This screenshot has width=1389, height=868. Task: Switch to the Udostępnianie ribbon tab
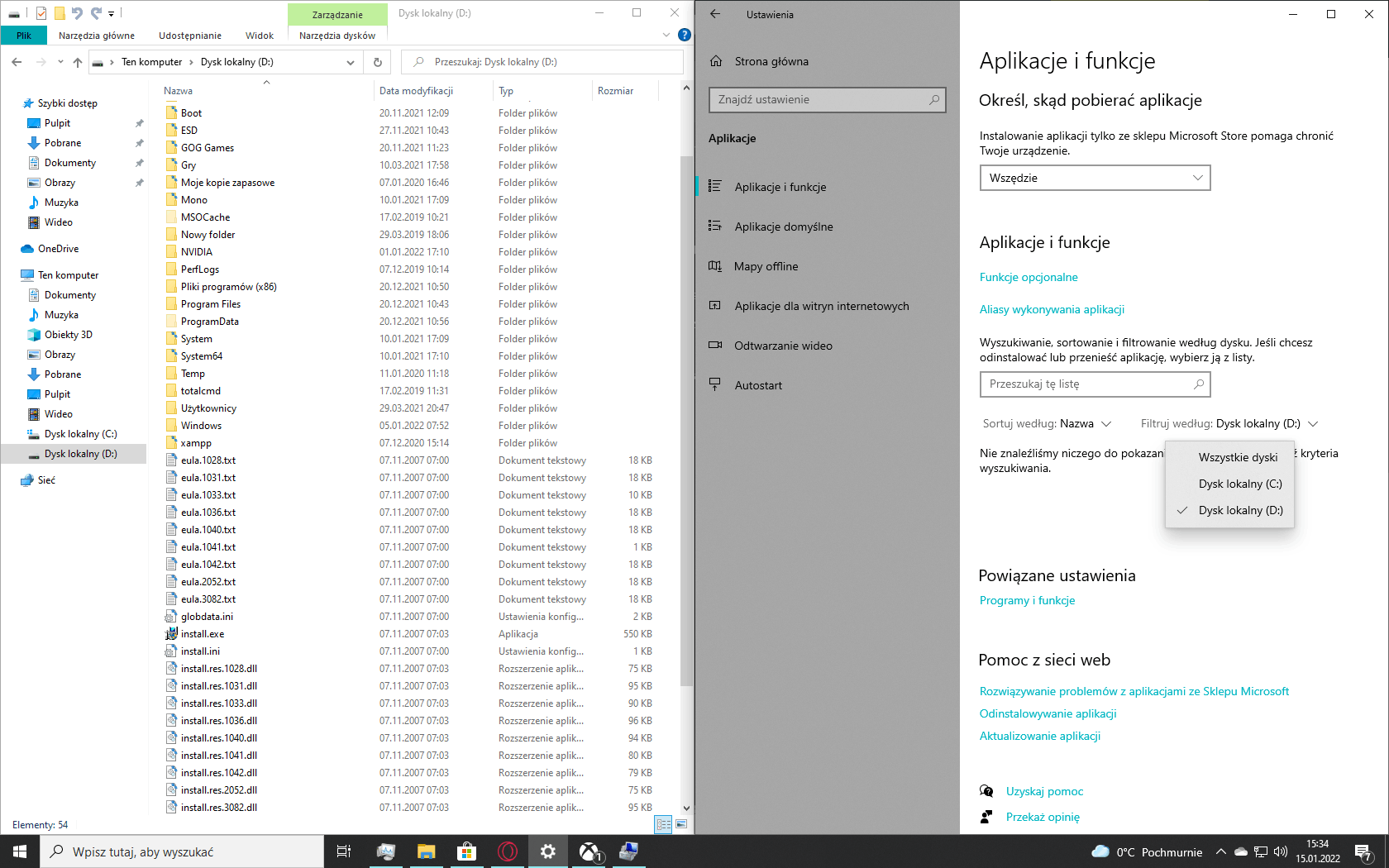pos(190,36)
